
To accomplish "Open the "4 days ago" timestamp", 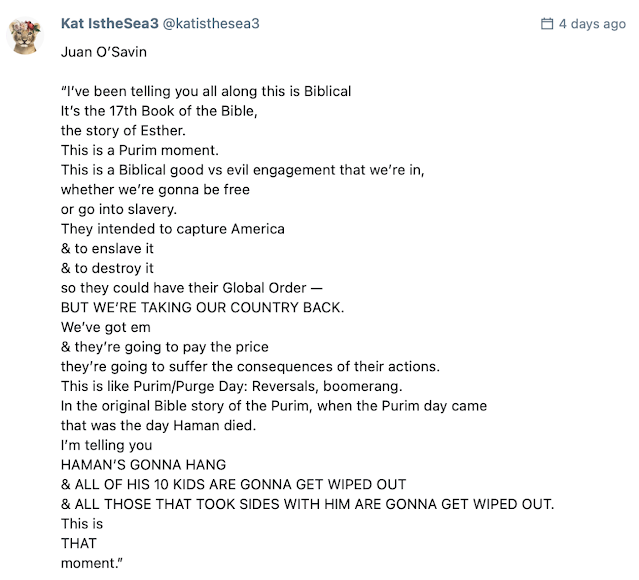I will pyautogui.click(x=592, y=24).
